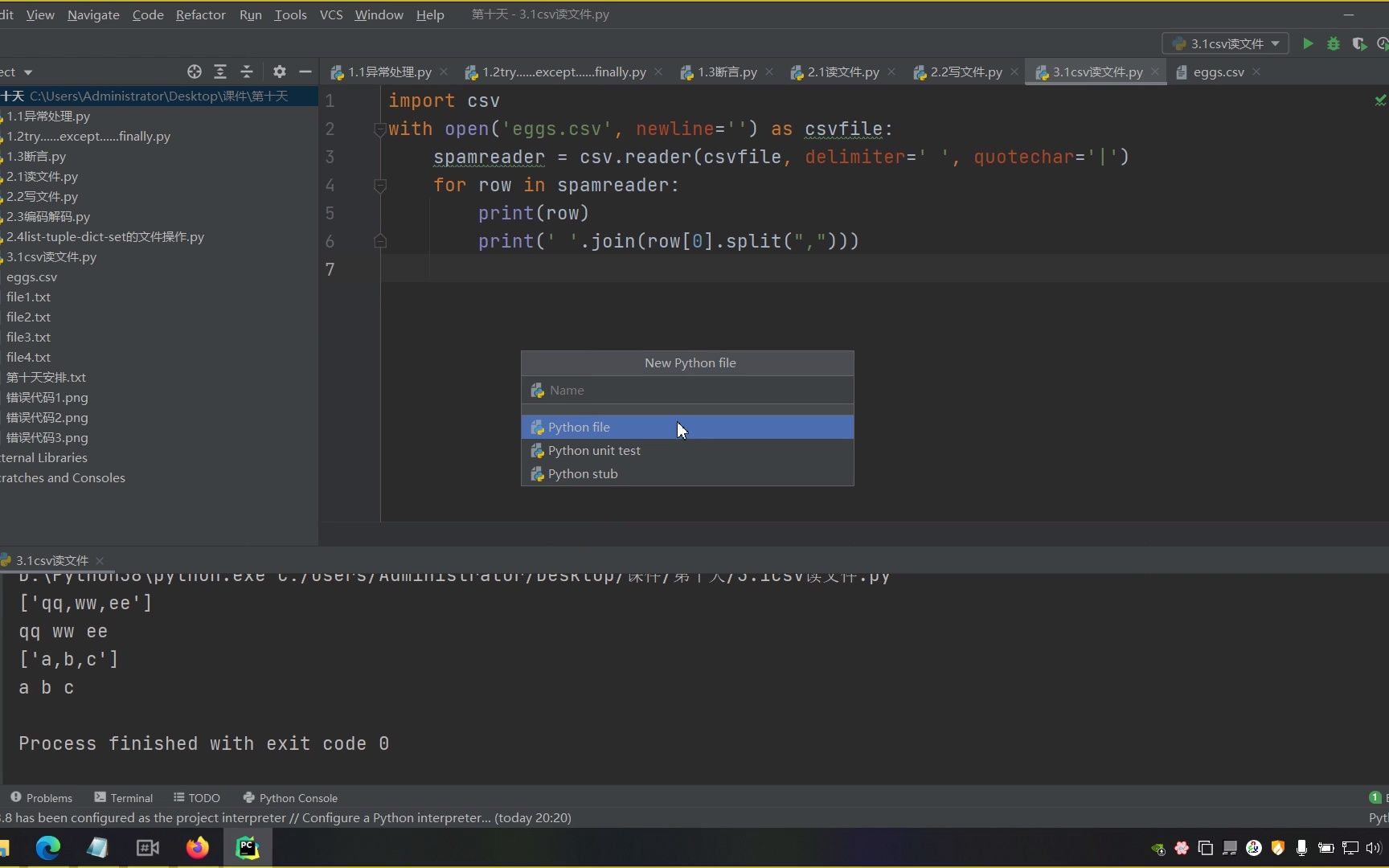Click the microphone icon in system tray
Image resolution: width=1389 pixels, height=868 pixels.
pyautogui.click(x=1301, y=848)
